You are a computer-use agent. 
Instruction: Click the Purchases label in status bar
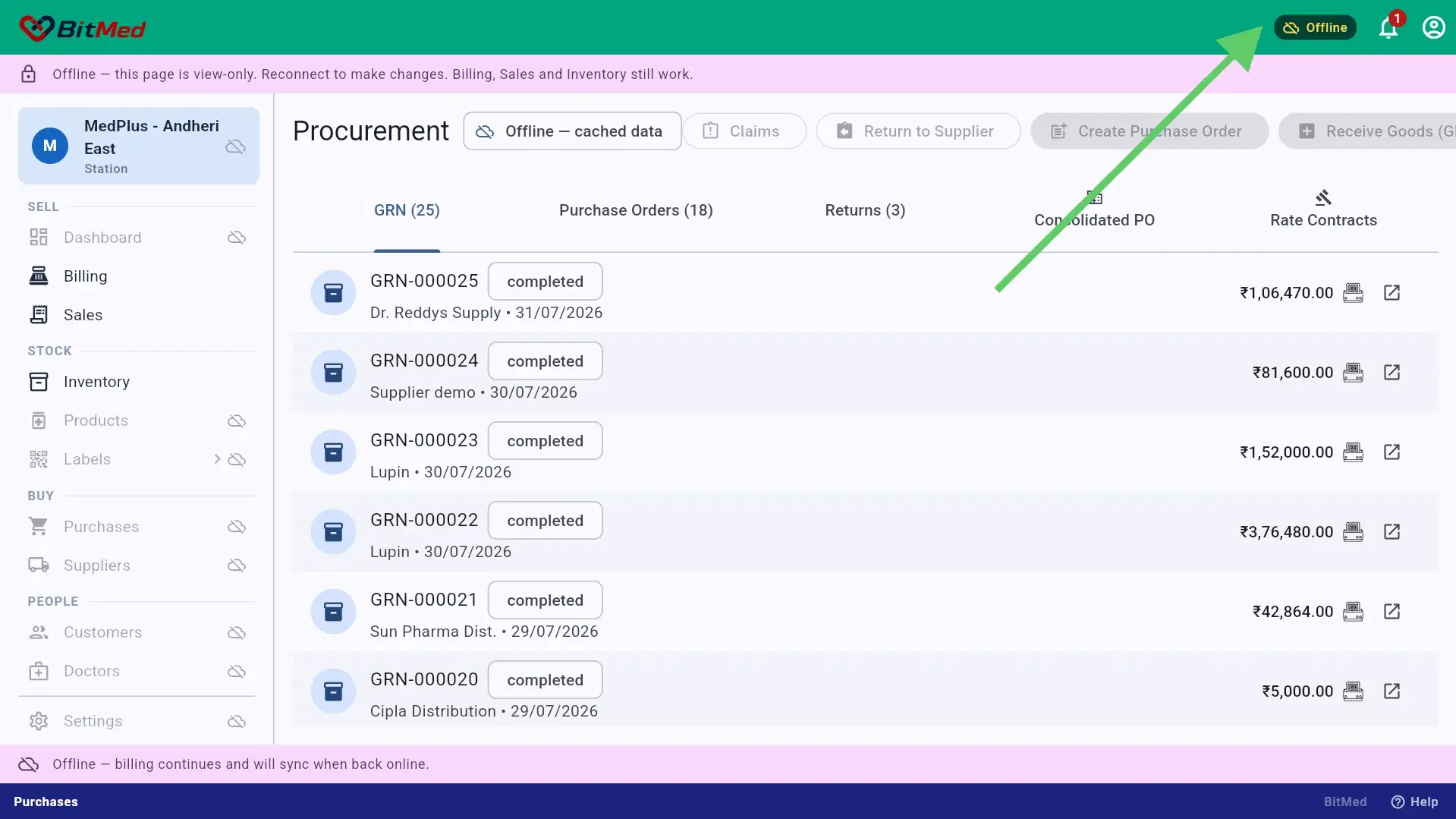pyautogui.click(x=46, y=802)
